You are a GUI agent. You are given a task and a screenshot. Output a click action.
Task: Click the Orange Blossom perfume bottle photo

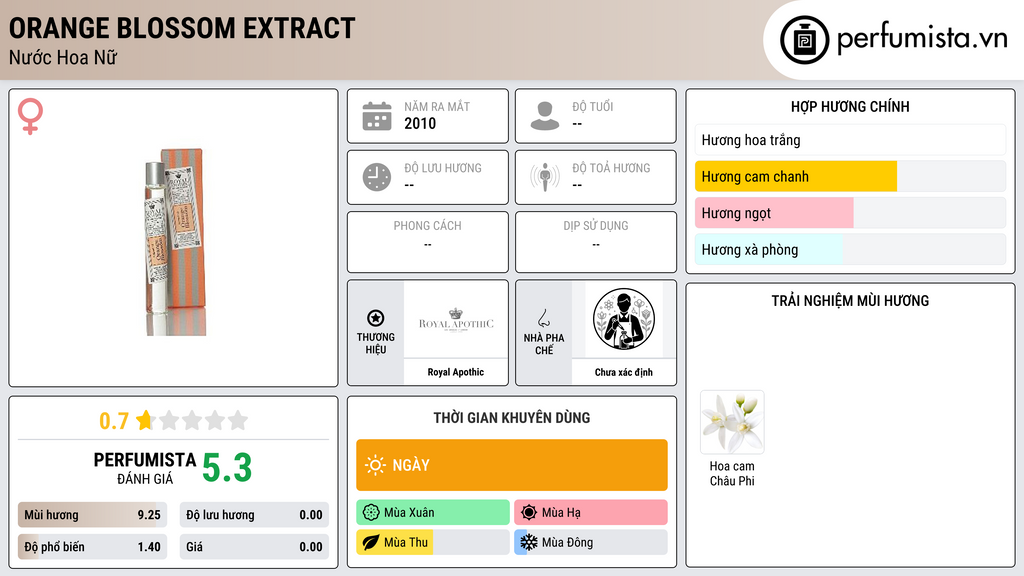[x=175, y=242]
